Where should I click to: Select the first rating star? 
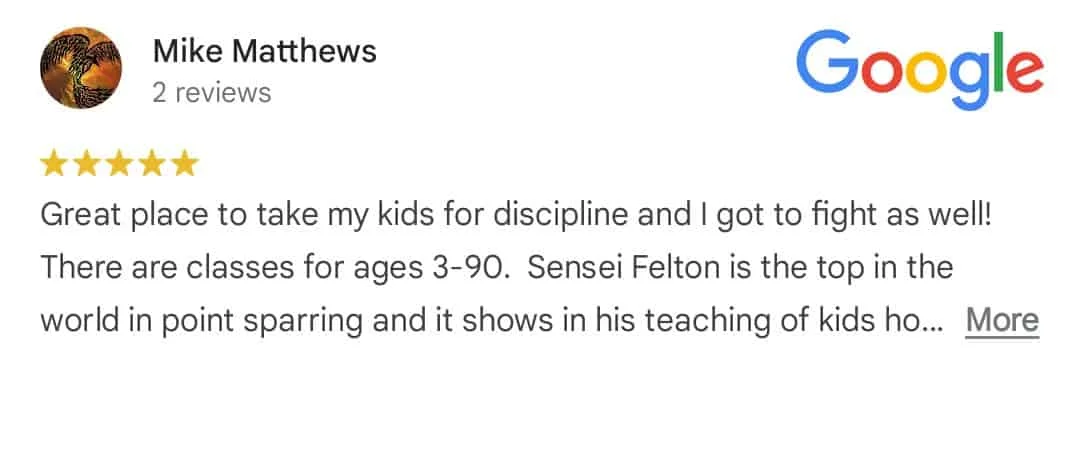(x=53, y=164)
